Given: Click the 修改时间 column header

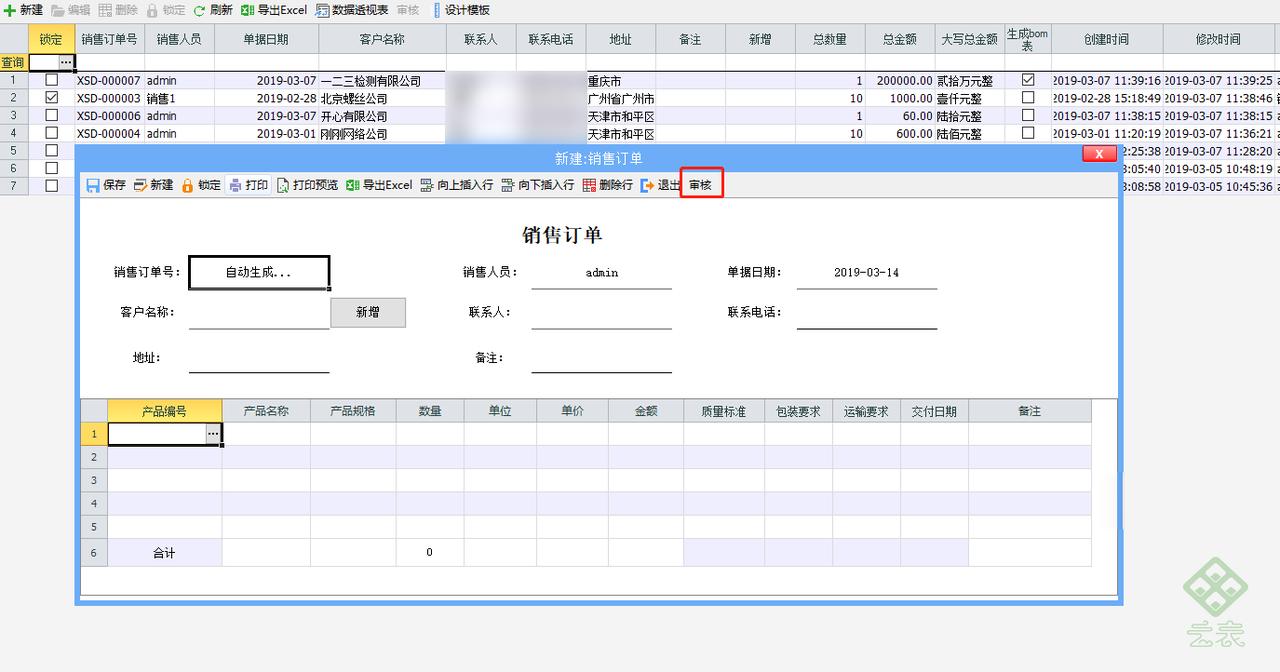Looking at the screenshot, I should (1218, 39).
